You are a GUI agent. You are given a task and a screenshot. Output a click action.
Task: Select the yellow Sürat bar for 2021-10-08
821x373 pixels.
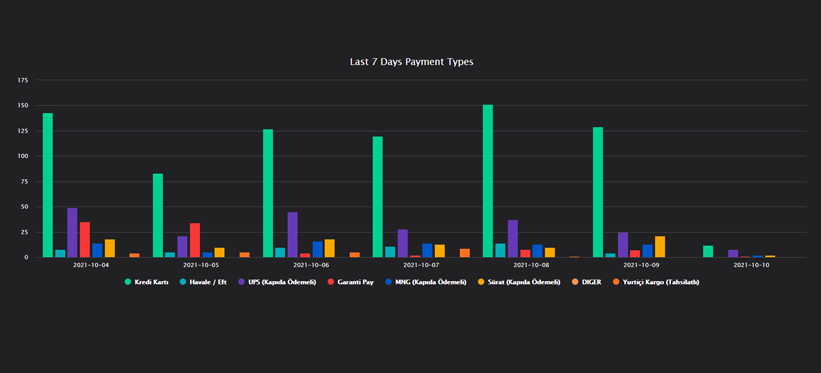[550, 253]
